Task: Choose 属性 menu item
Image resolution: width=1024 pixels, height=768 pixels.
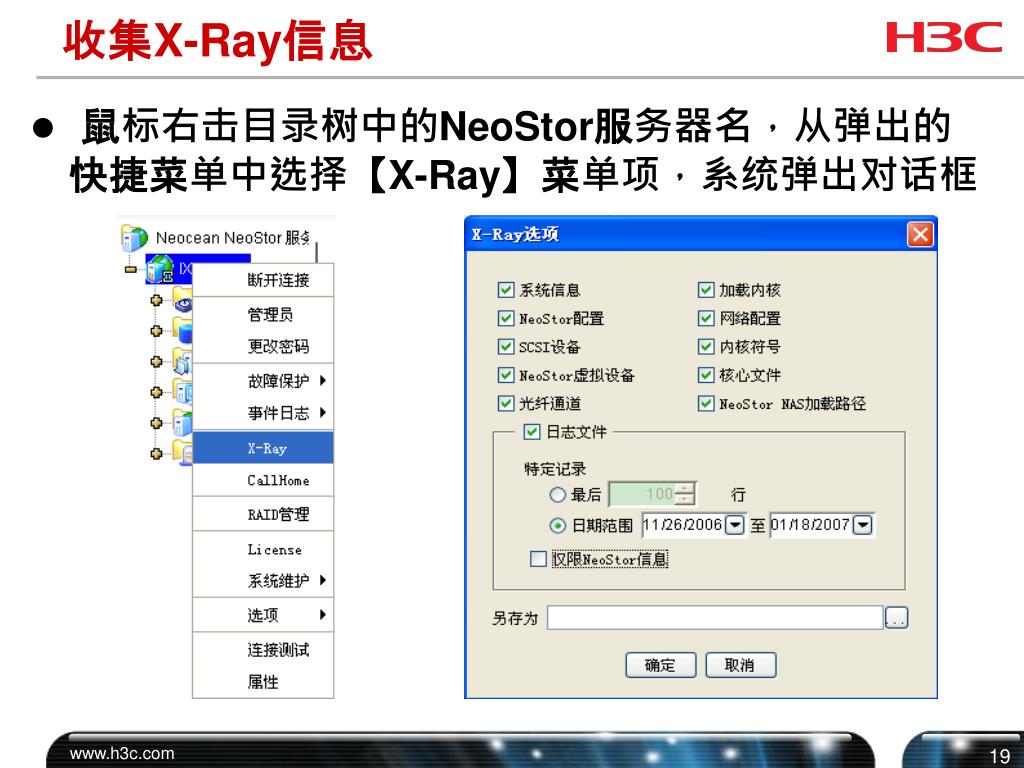Action: (x=263, y=682)
